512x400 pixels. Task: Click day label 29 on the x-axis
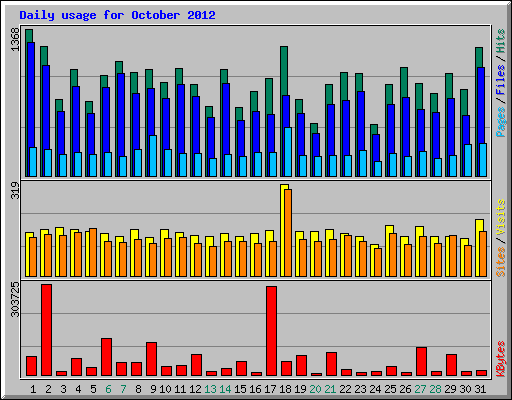pyautogui.click(x=450, y=389)
